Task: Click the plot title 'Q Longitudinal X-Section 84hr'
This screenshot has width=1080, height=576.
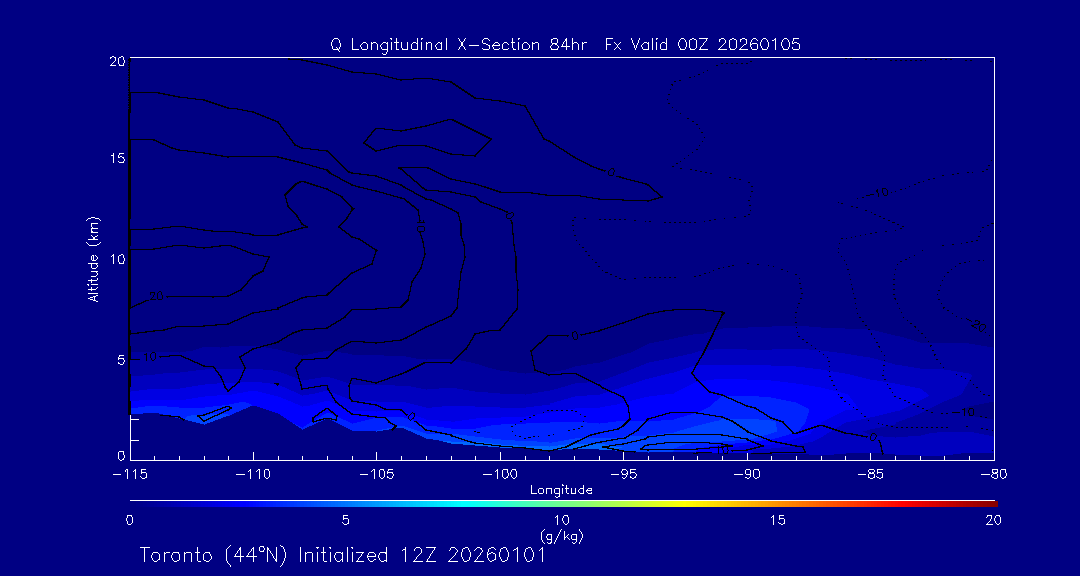Action: pyautogui.click(x=458, y=45)
